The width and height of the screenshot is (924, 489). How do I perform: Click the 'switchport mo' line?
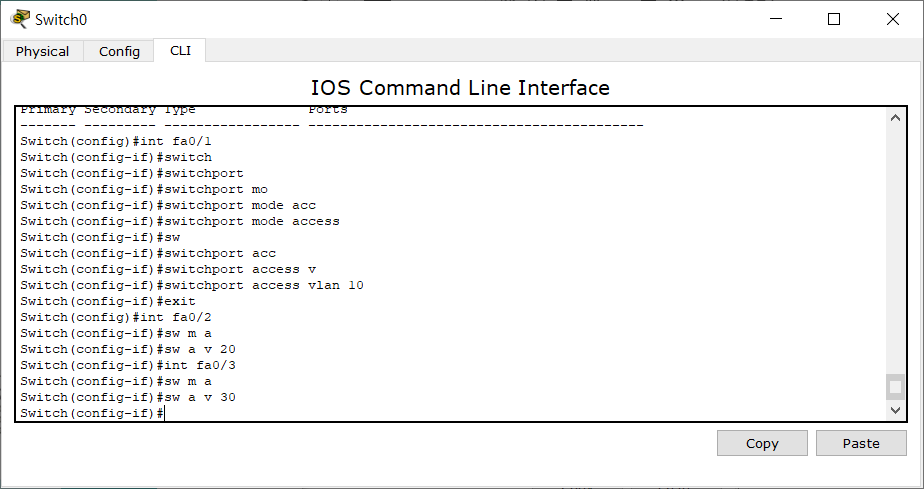pyautogui.click(x=144, y=190)
